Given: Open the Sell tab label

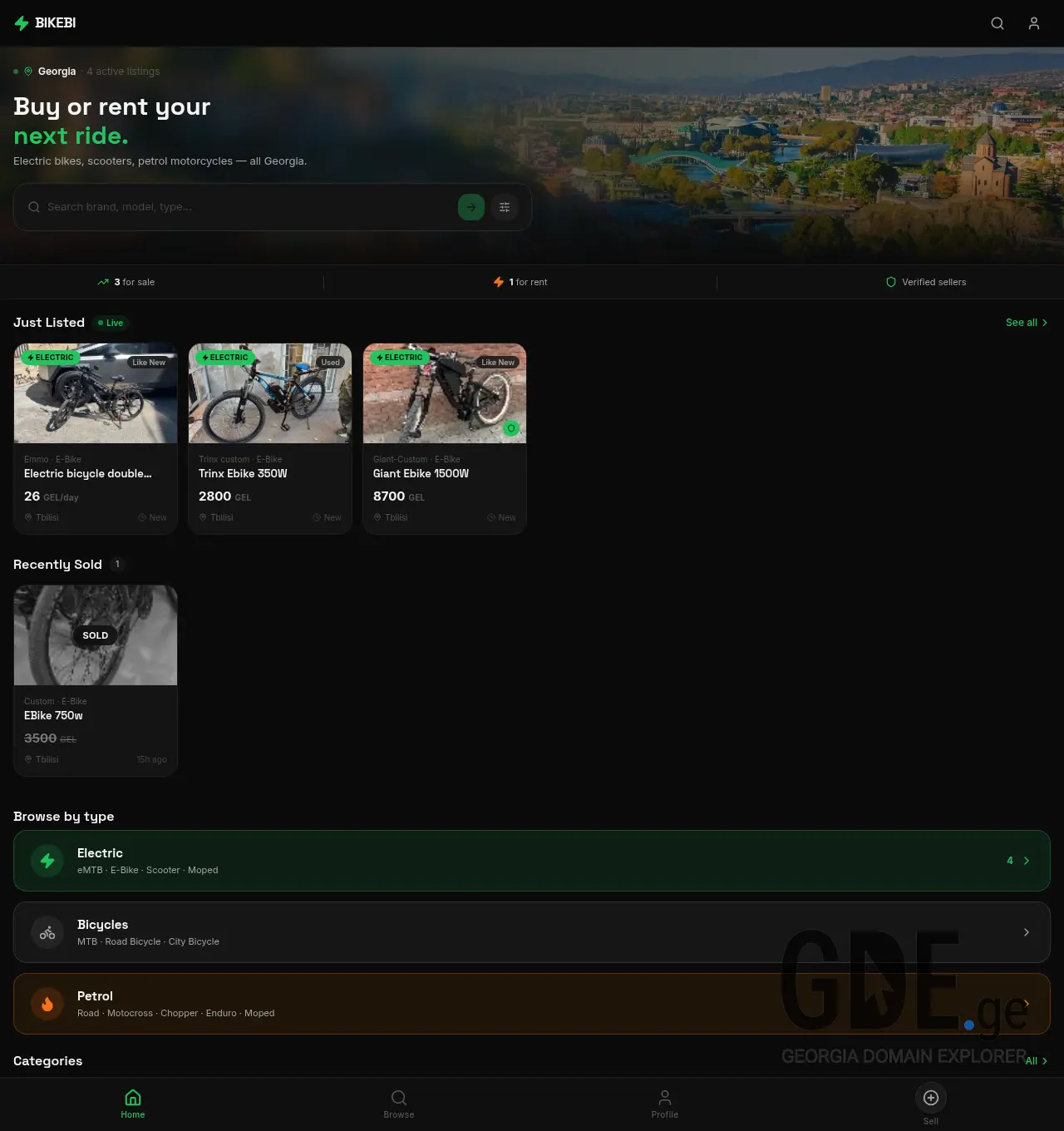Looking at the screenshot, I should pyautogui.click(x=931, y=1121).
